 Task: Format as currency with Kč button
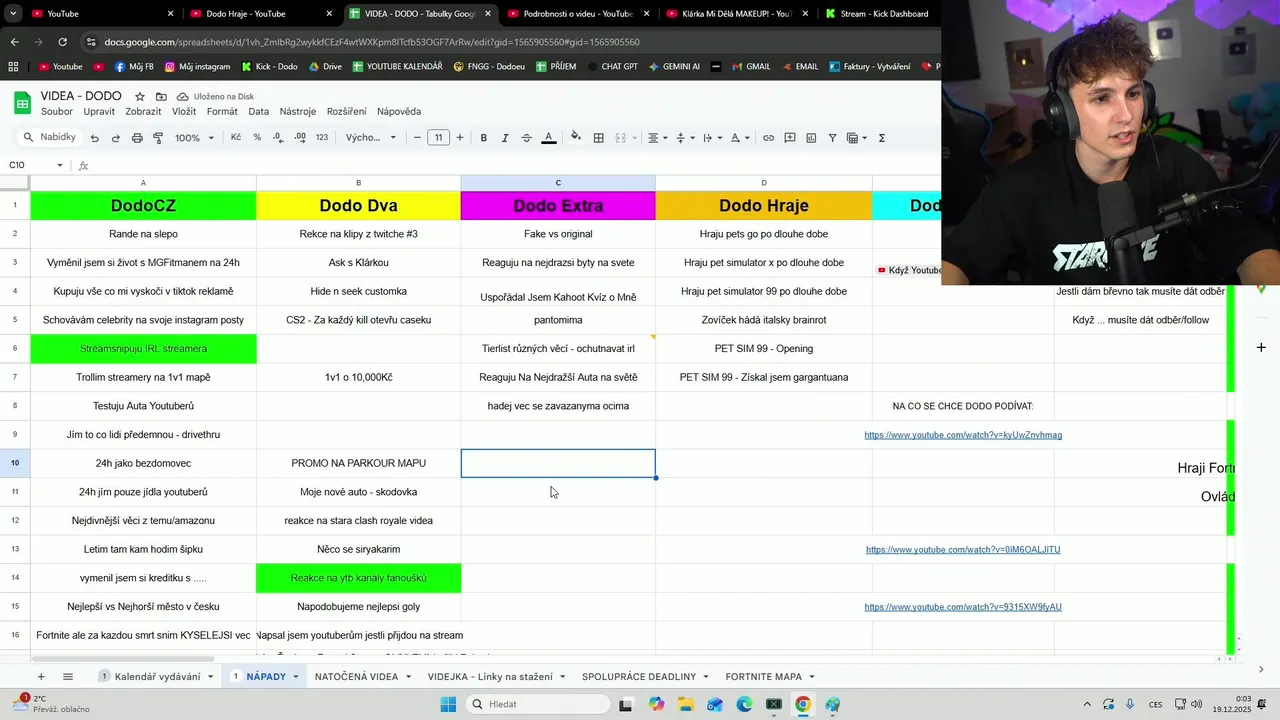coord(236,138)
